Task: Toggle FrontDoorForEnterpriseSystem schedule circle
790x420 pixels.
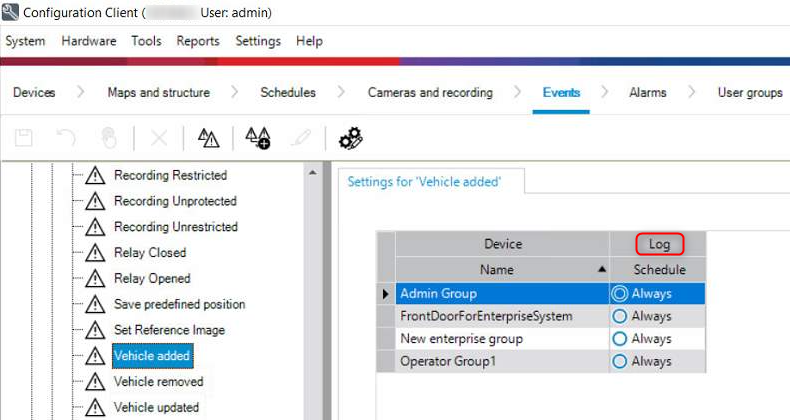Action: click(620, 316)
